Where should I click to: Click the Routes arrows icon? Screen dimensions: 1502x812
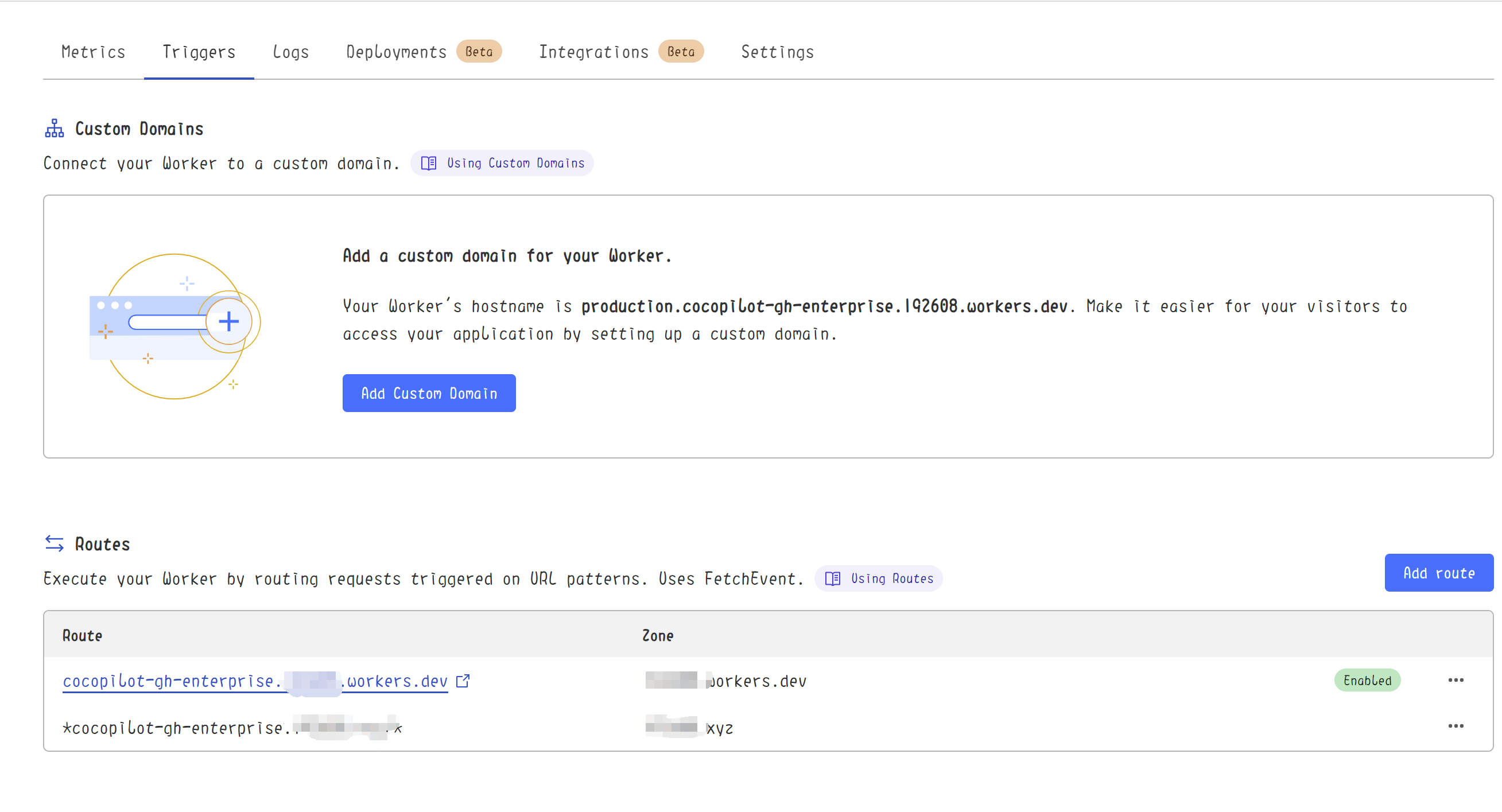(54, 543)
